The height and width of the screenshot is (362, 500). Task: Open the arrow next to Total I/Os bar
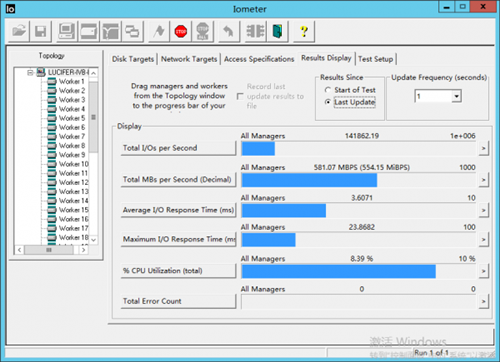(x=483, y=148)
